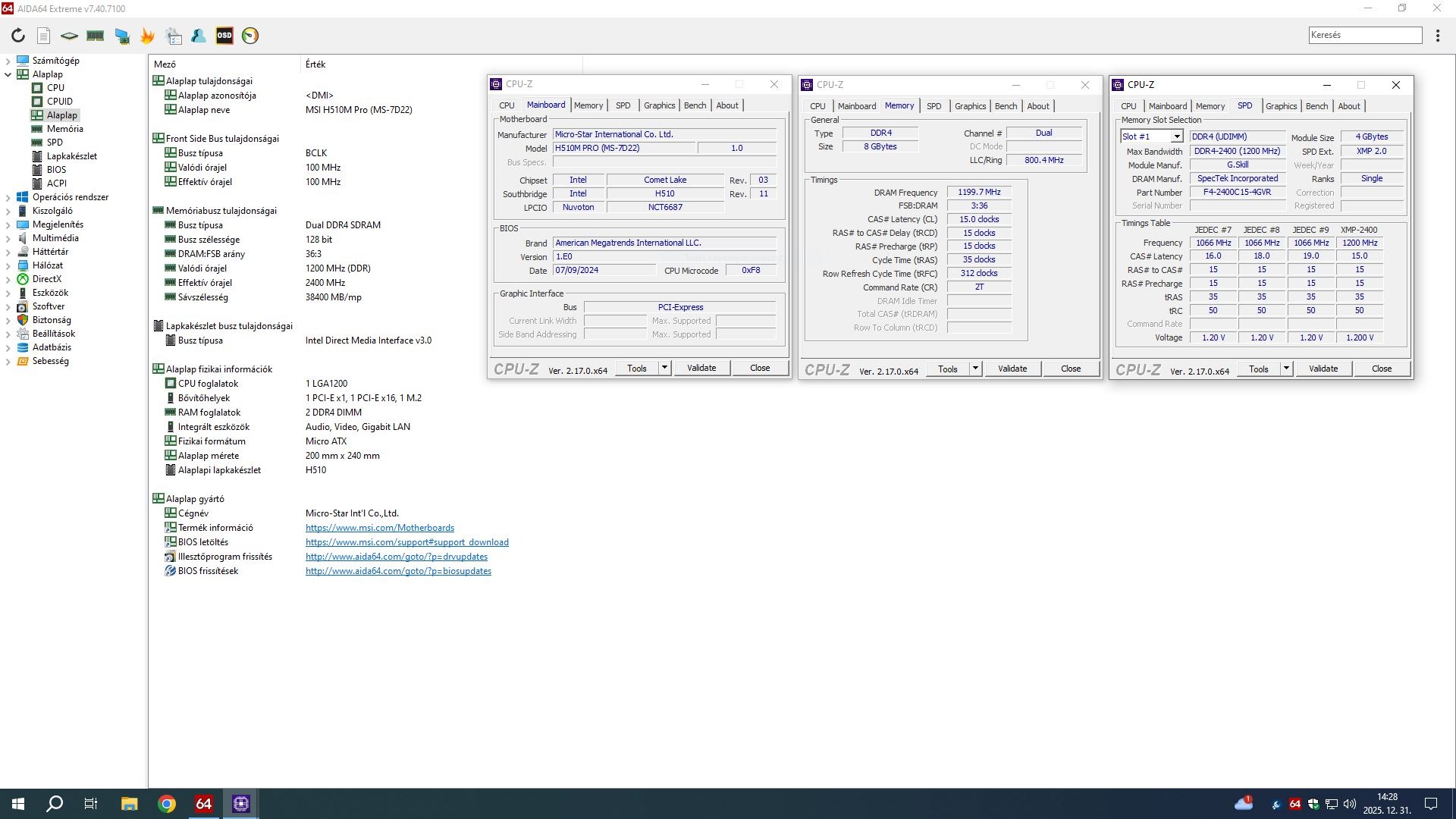Open the three-dot menu beside the search box

point(1437,36)
